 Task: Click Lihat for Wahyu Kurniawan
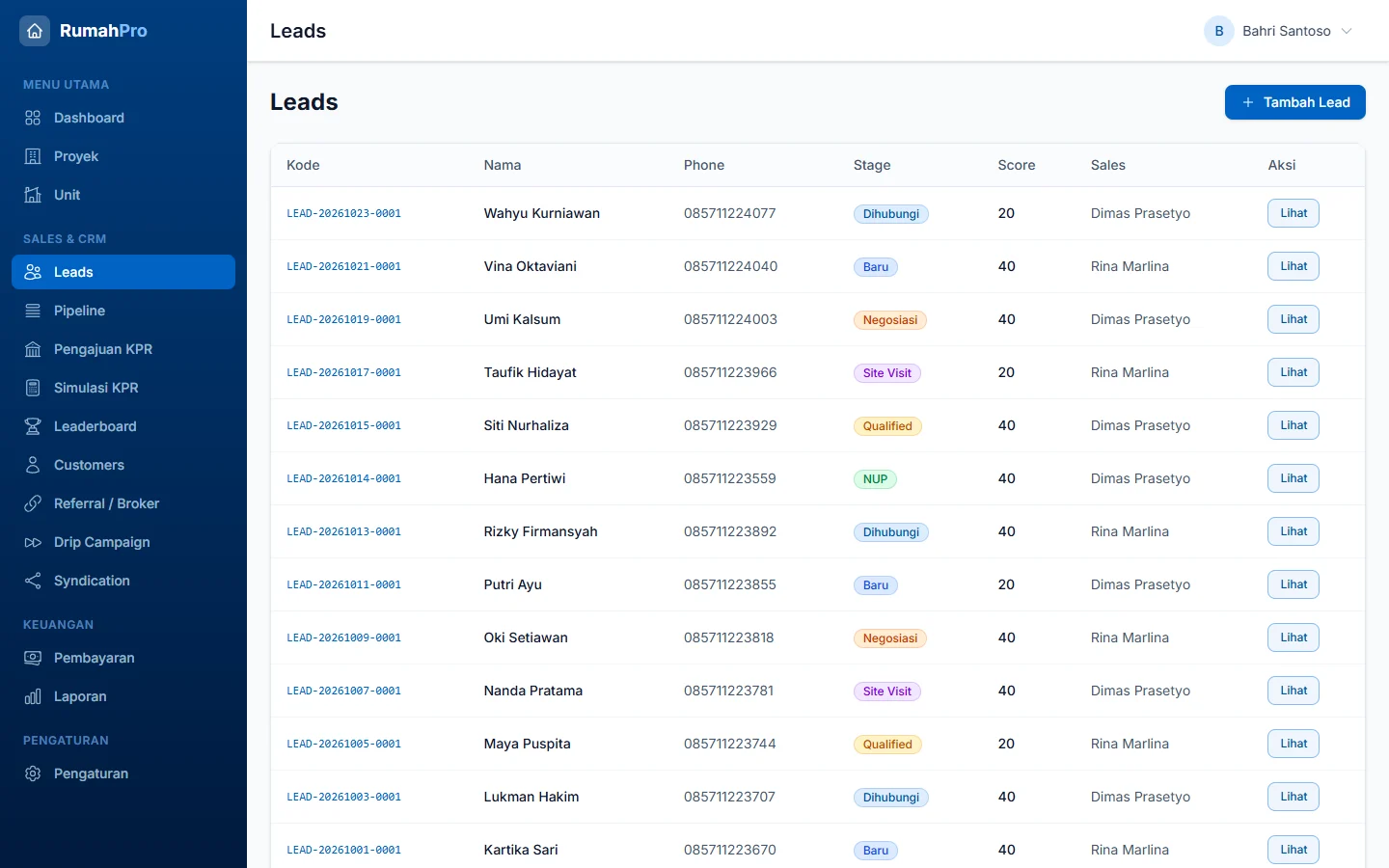[x=1294, y=213]
